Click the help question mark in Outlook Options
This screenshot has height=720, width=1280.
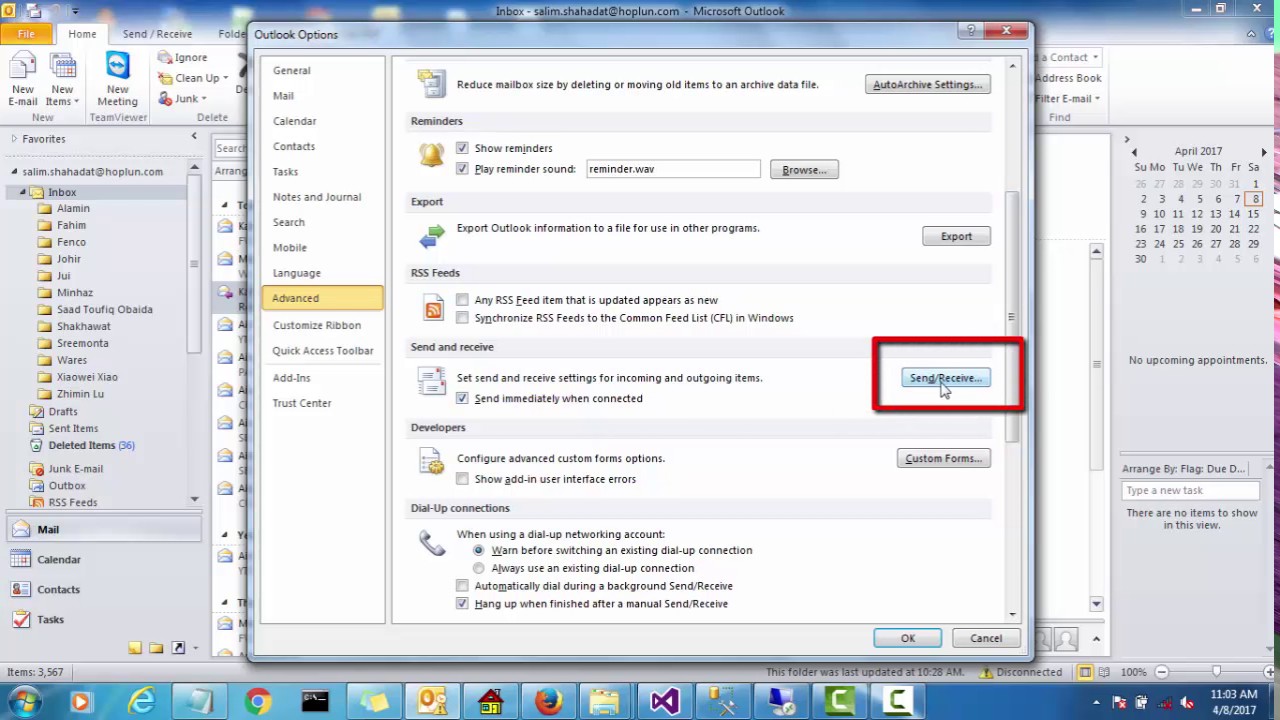970,32
